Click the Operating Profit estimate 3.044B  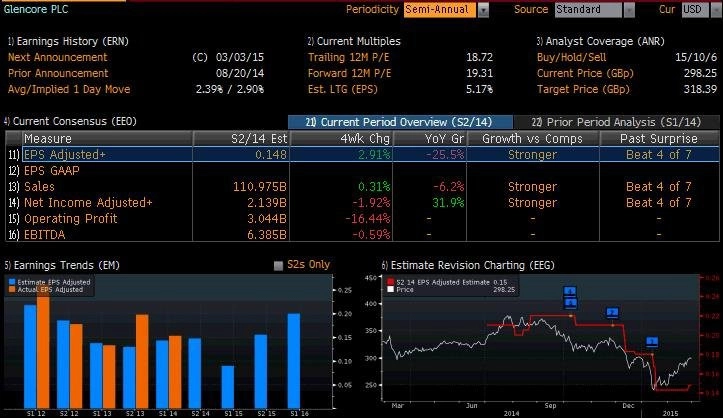tap(267, 219)
